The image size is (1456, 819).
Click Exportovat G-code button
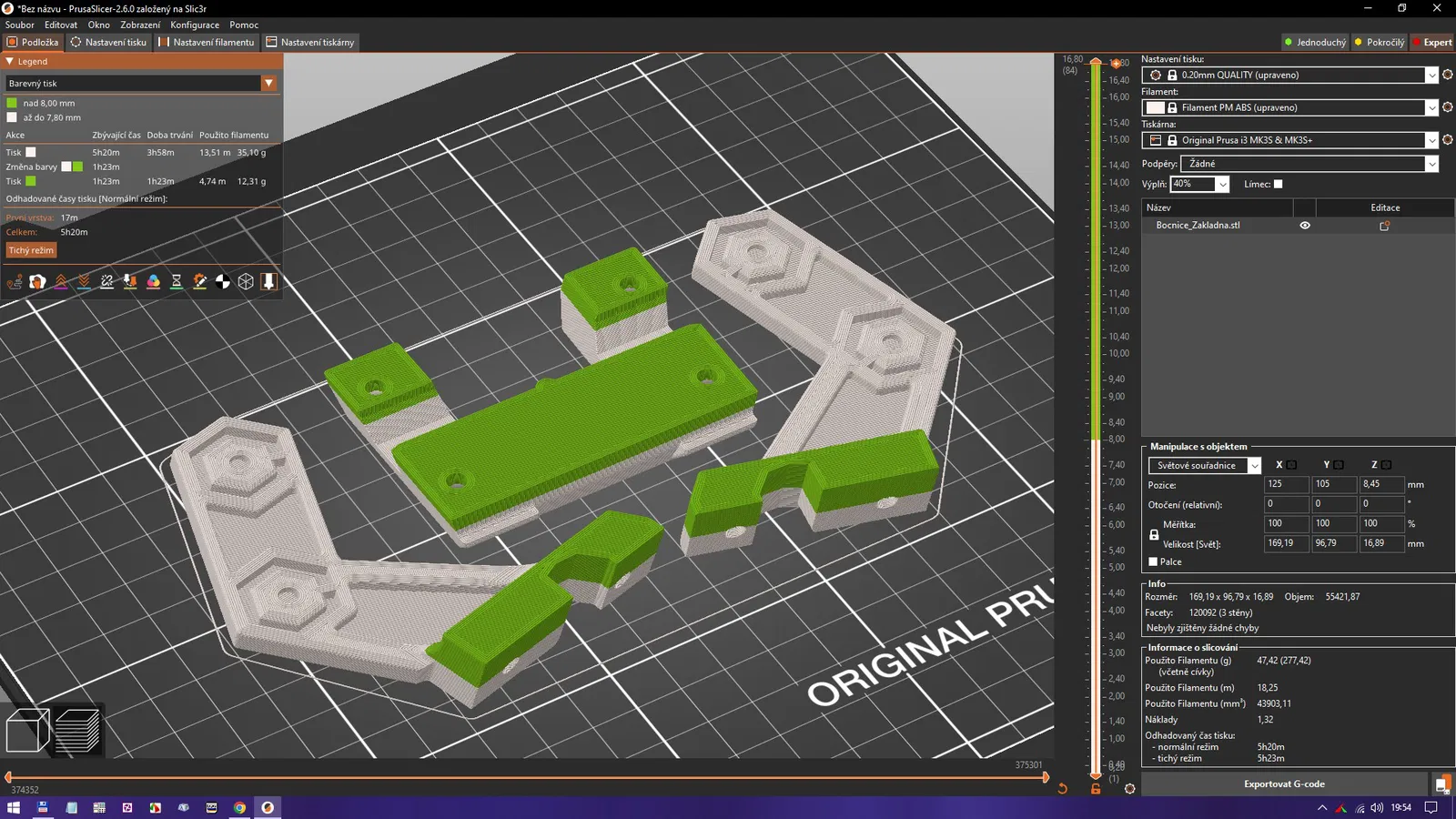(1284, 784)
